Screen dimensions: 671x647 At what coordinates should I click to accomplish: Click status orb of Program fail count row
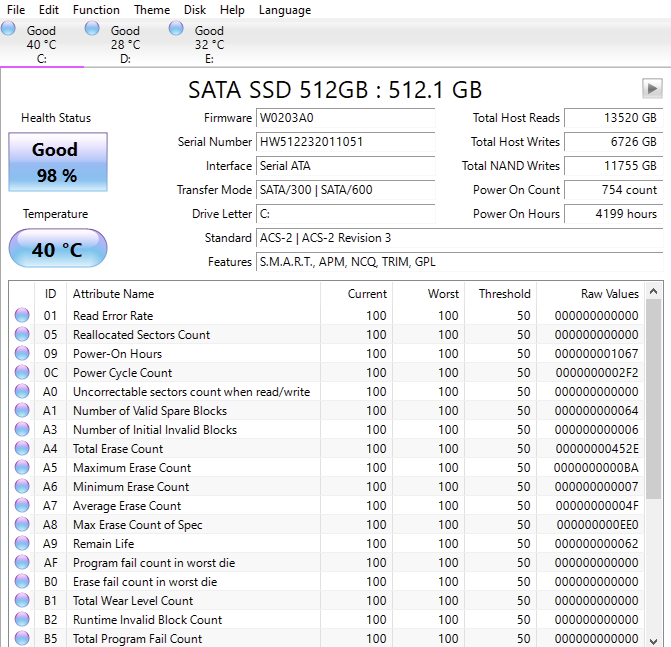[x=22, y=562]
